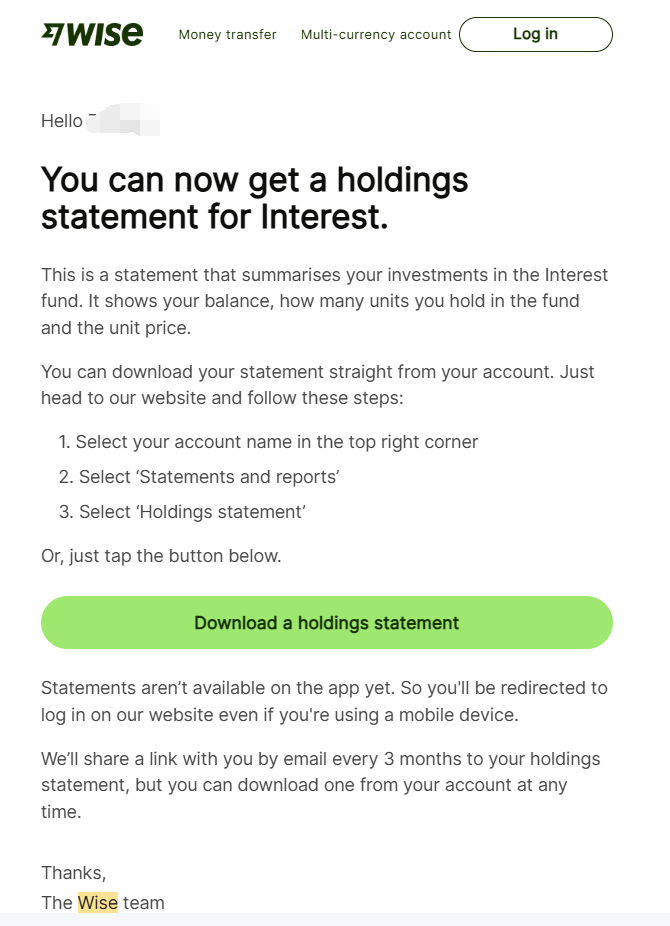Image resolution: width=670 pixels, height=926 pixels.
Task: Open the Money transfer link
Action: pyautogui.click(x=227, y=34)
